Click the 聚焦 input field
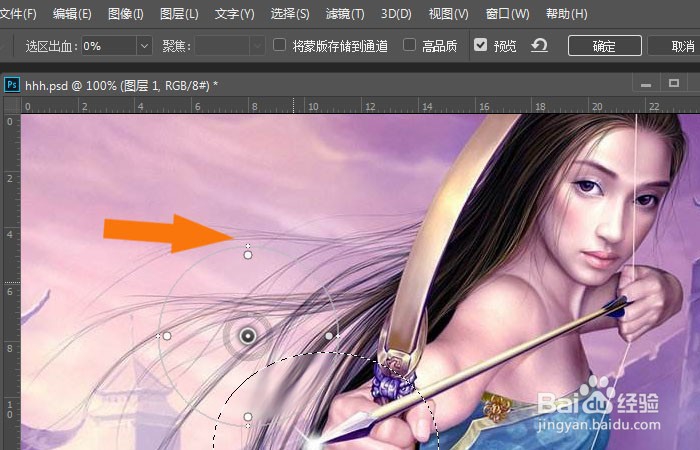Viewport: 700px width, 450px height. coord(222,46)
